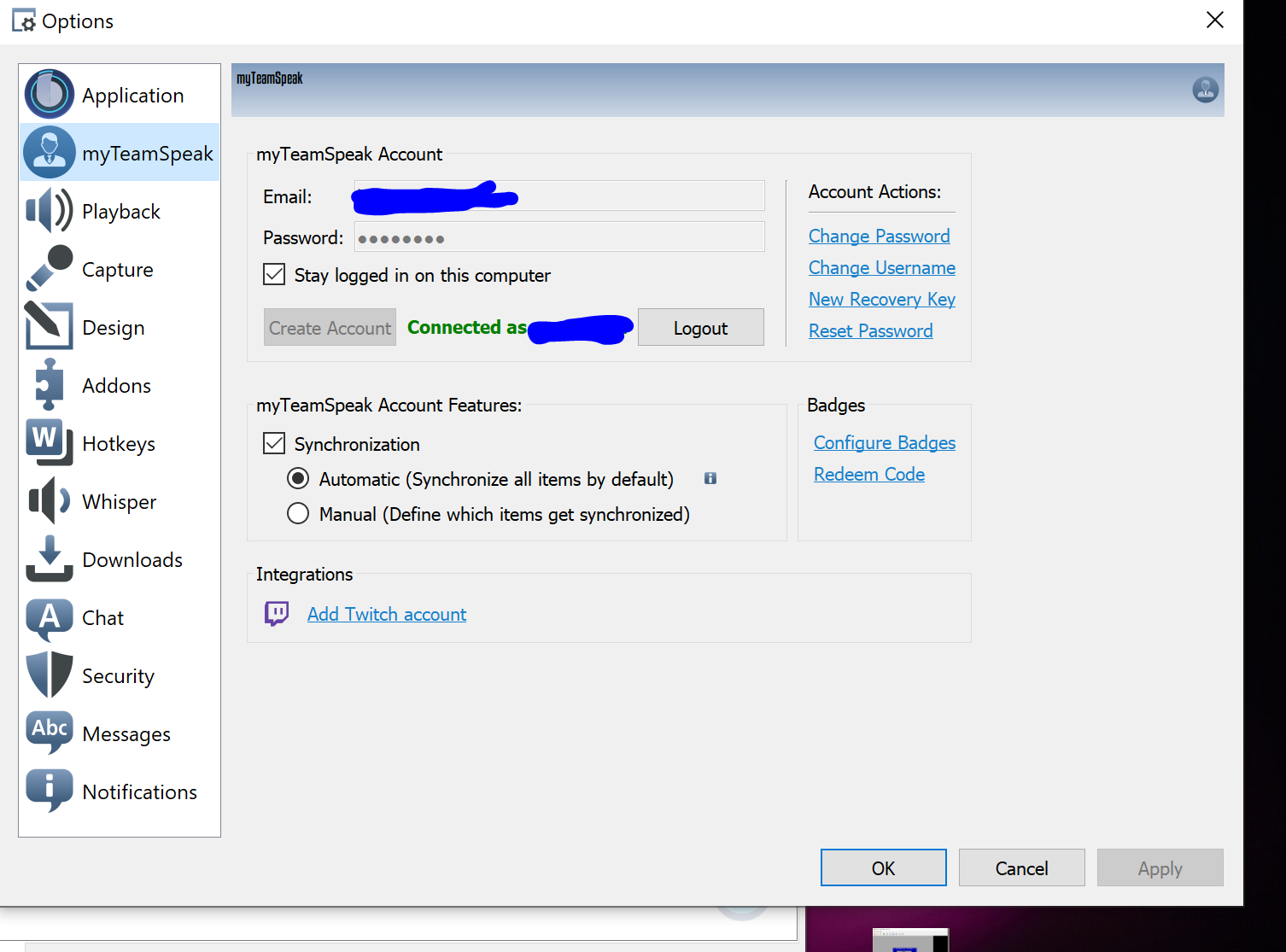This screenshot has height=952, width=1286.
Task: Confirm with the OK button
Action: (884, 868)
